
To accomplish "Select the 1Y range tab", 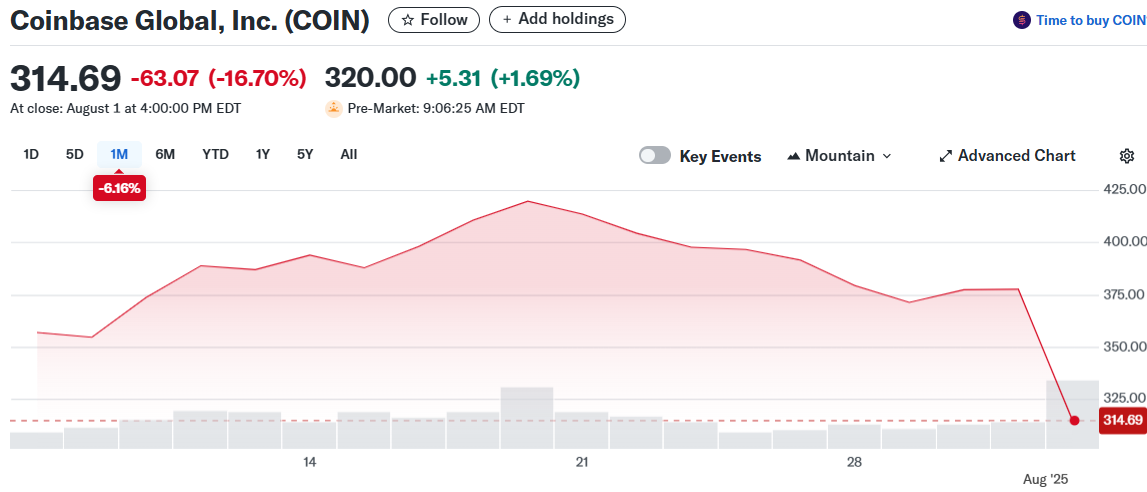I will 263,154.
